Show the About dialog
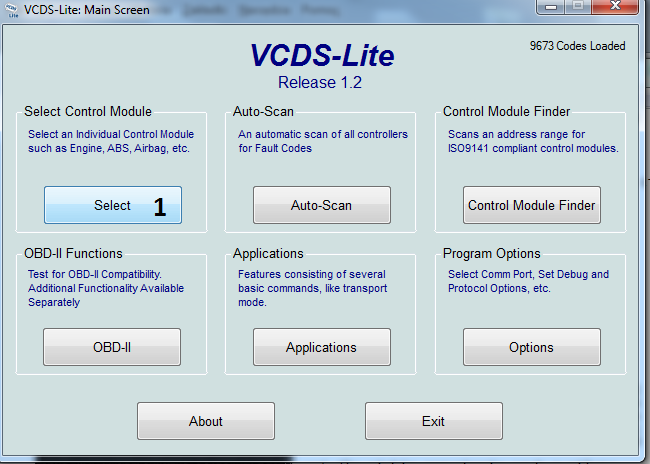The height and width of the screenshot is (464, 650). (206, 421)
